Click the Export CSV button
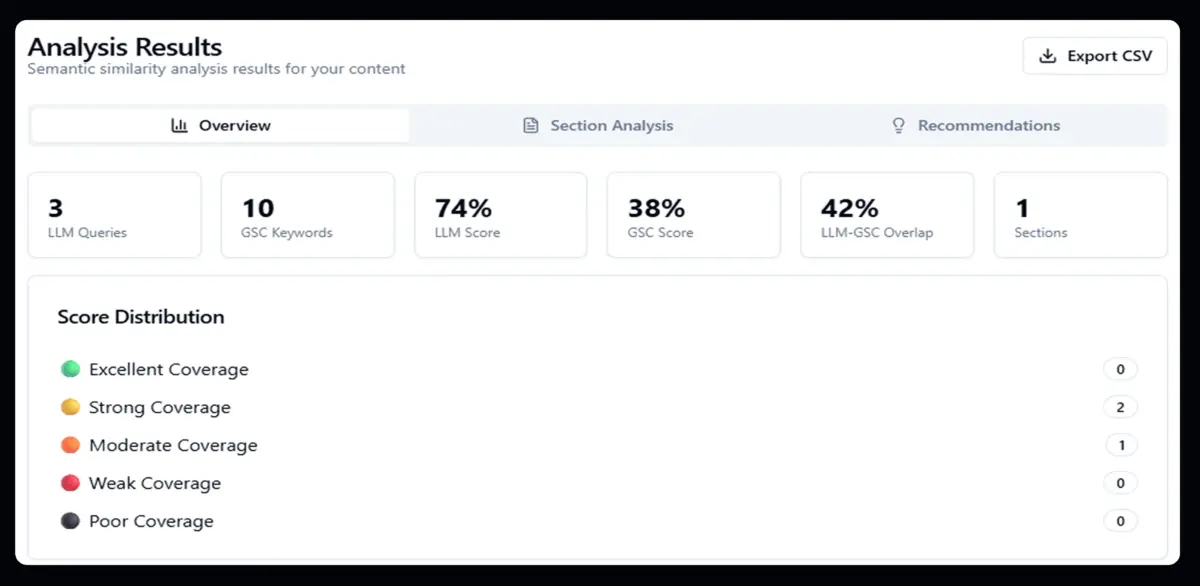Viewport: 1200px width, 586px height. (1094, 56)
